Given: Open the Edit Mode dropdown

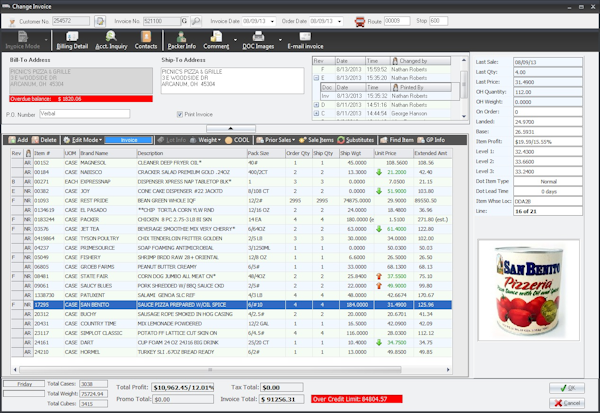Looking at the screenshot, I should click(83, 140).
